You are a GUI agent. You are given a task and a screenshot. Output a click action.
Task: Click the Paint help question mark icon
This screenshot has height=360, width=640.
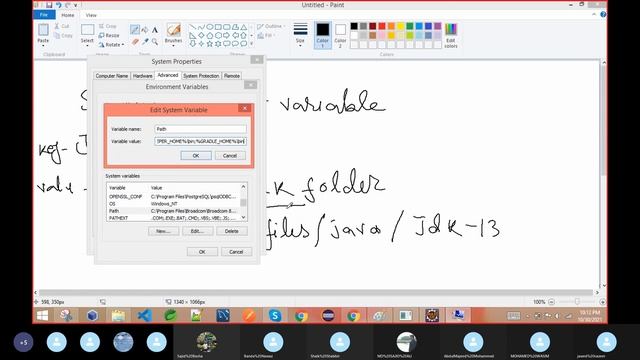[x=603, y=14]
